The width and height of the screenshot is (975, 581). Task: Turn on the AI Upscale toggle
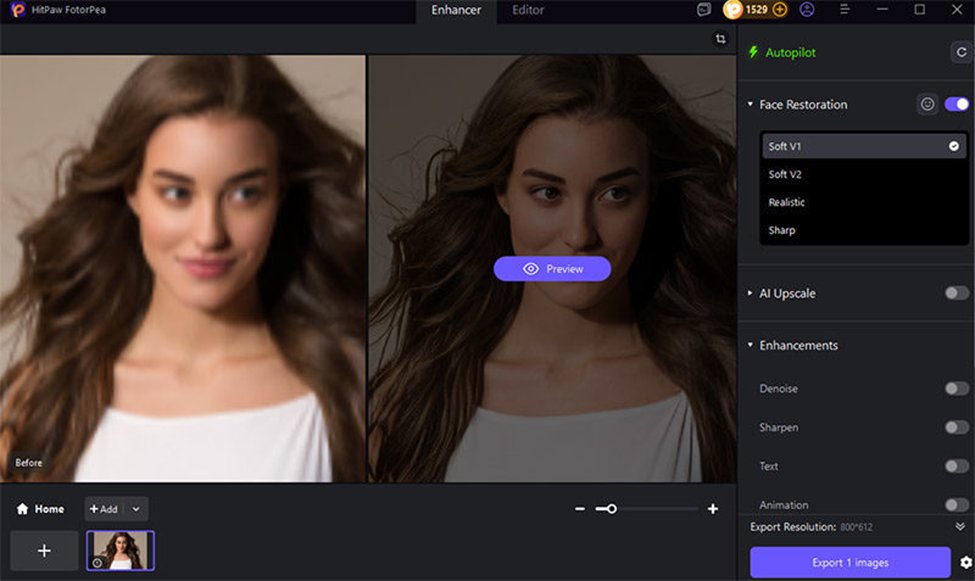pyautogui.click(x=957, y=293)
